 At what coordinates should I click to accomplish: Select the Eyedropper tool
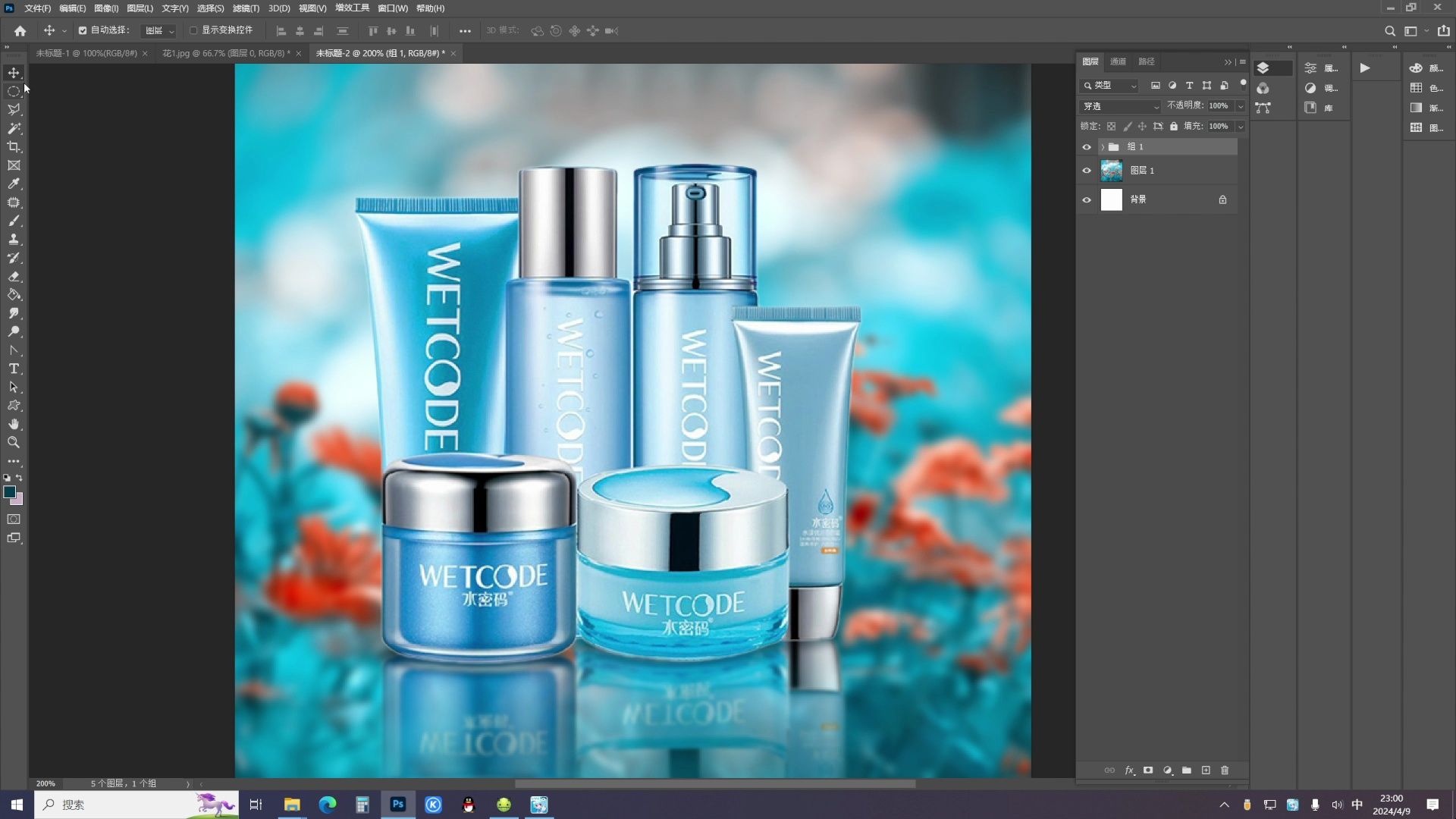click(14, 184)
